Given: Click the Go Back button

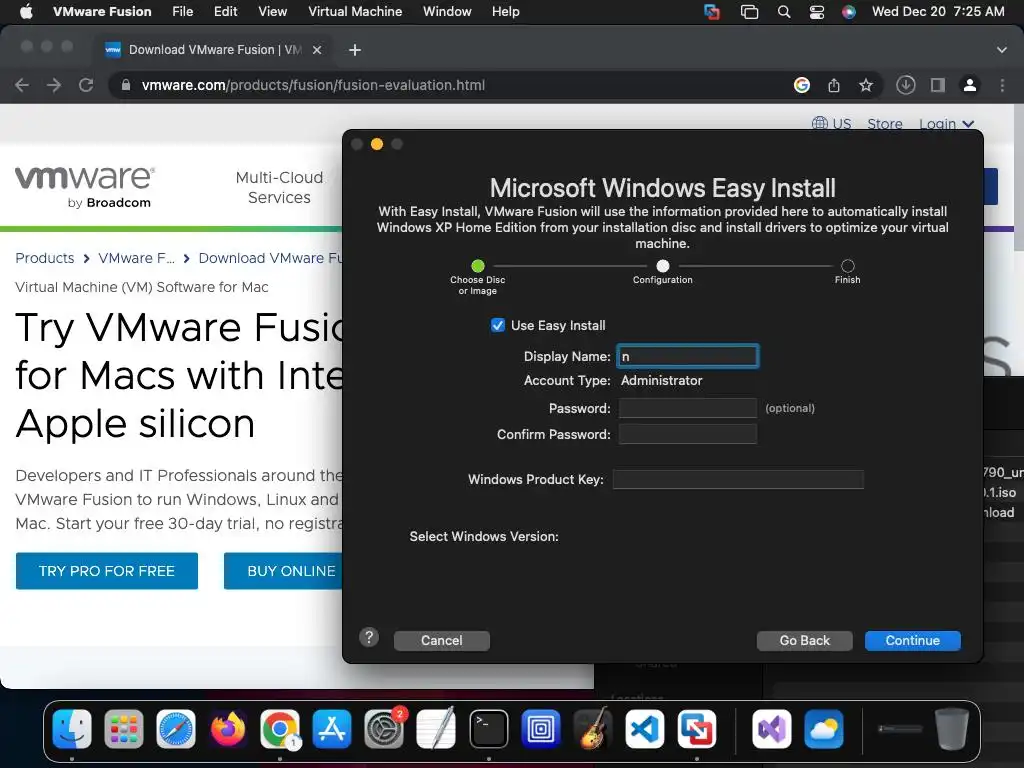Looking at the screenshot, I should click(805, 641).
